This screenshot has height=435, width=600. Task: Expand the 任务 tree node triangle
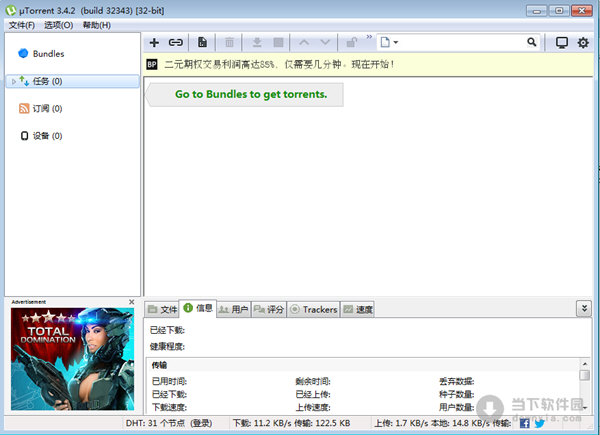(14, 81)
